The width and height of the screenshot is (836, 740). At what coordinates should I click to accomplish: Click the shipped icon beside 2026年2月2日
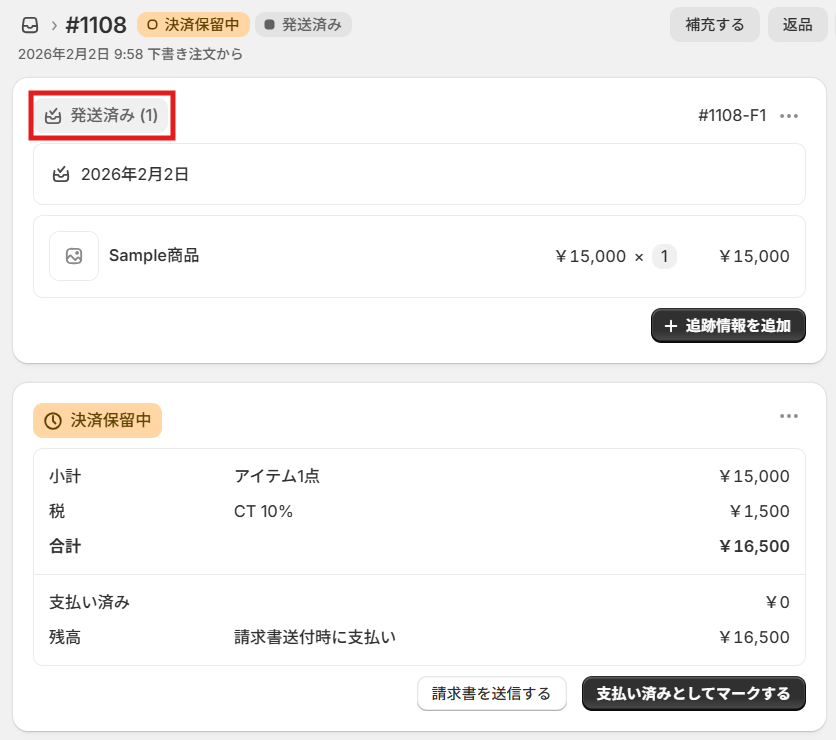[61, 174]
